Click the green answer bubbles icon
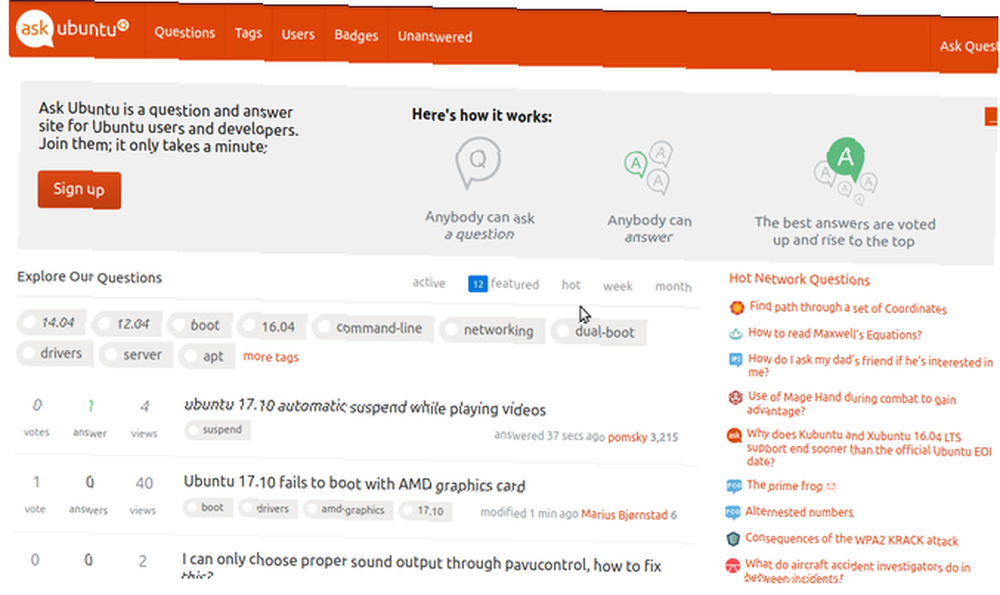The image size is (1000, 595). tap(649, 168)
